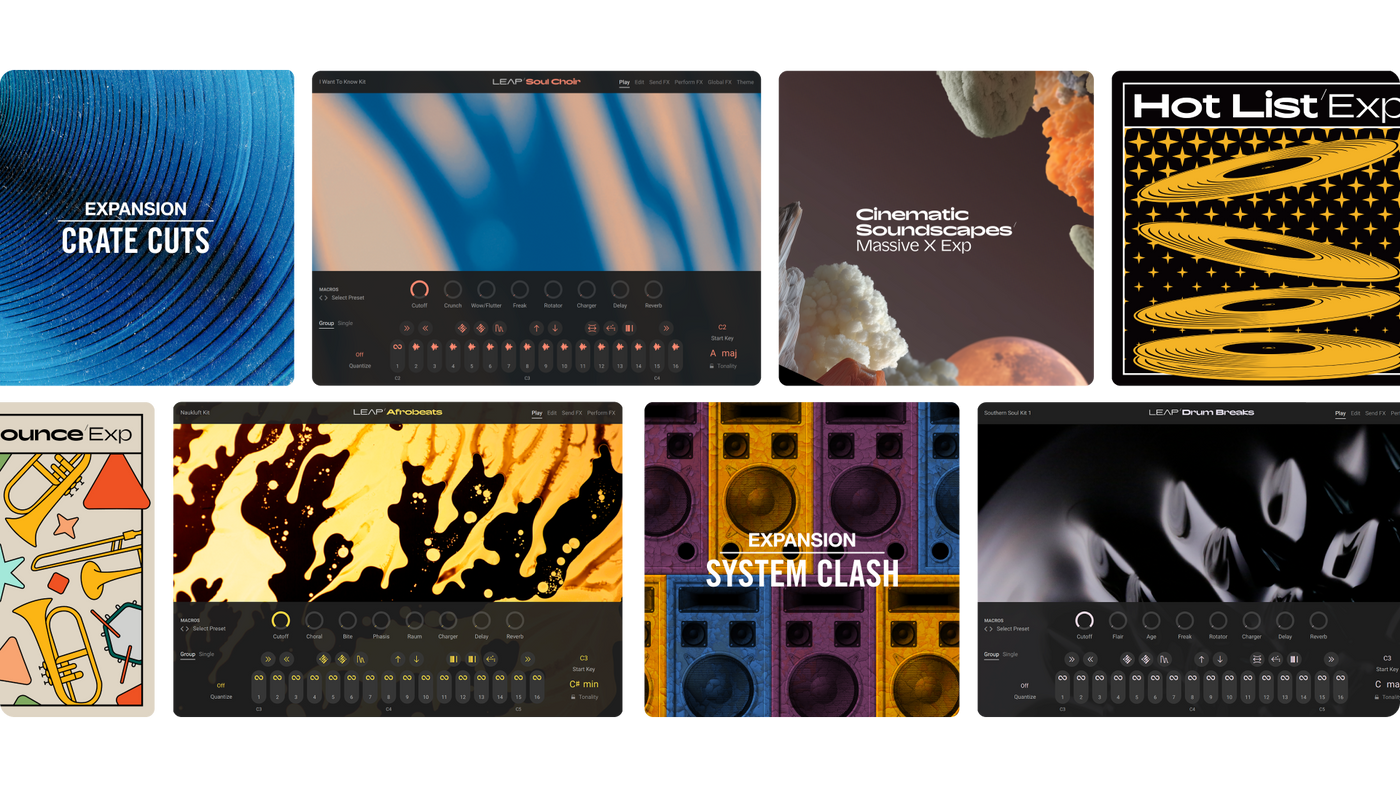Click Naukluft Kit preset name
The image size is (1400, 787).
pos(195,413)
